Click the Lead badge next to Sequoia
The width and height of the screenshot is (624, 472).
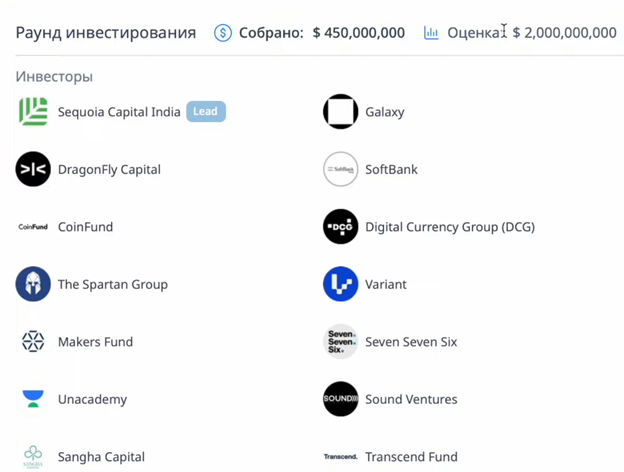pyautogui.click(x=206, y=111)
